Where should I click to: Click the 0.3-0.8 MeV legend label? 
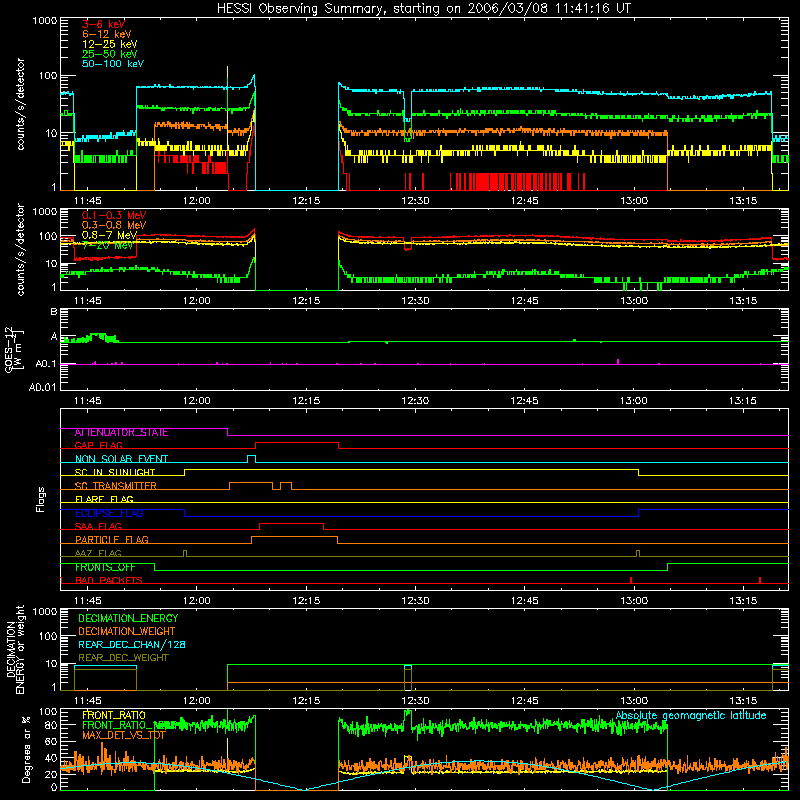point(114,225)
